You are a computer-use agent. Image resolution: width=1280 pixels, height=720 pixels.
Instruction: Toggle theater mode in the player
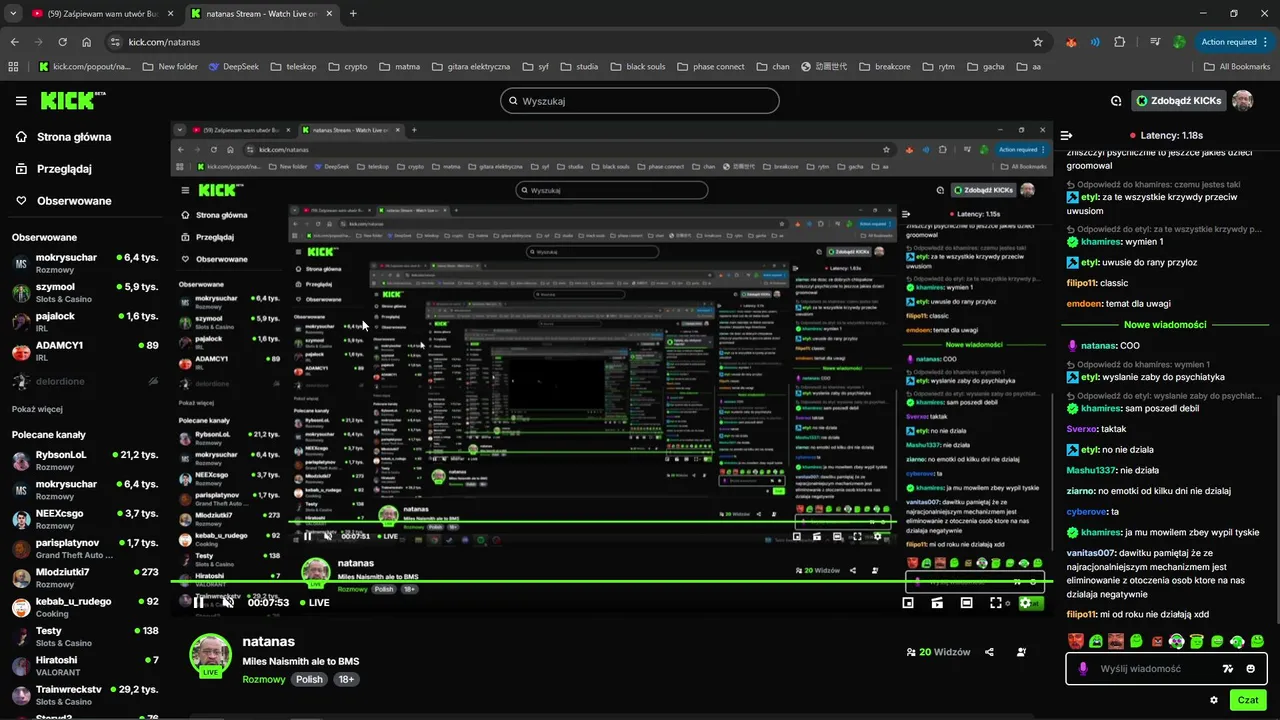tap(966, 603)
